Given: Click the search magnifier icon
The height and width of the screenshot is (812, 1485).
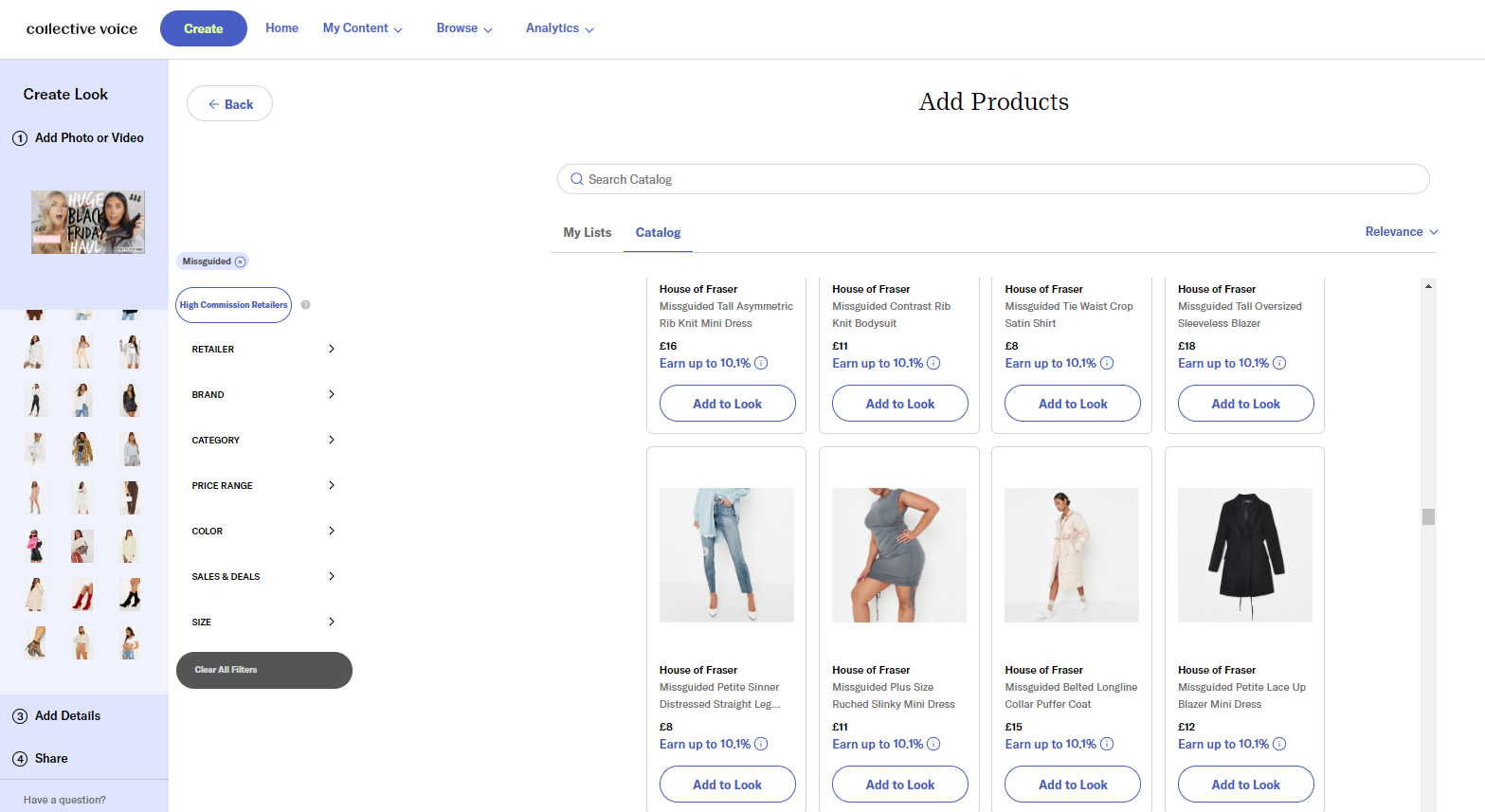Looking at the screenshot, I should point(576,179).
